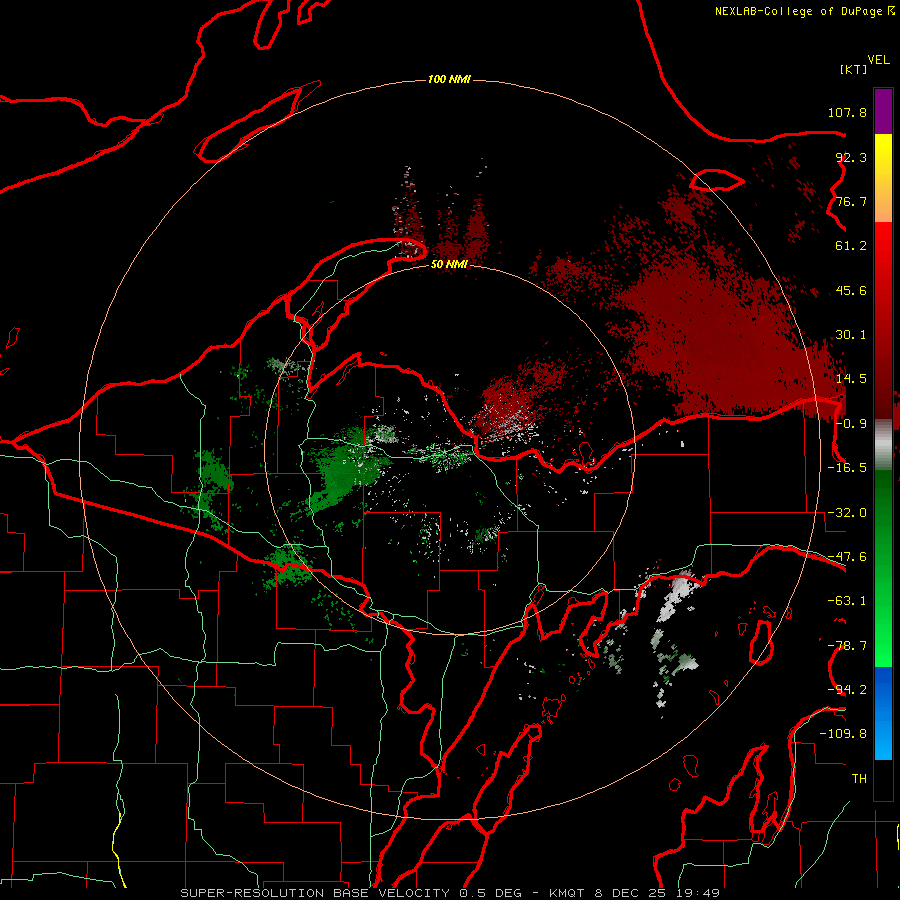Click the -109.8 velocity scale value
Screen dimensions: 900x900
pyautogui.click(x=843, y=734)
